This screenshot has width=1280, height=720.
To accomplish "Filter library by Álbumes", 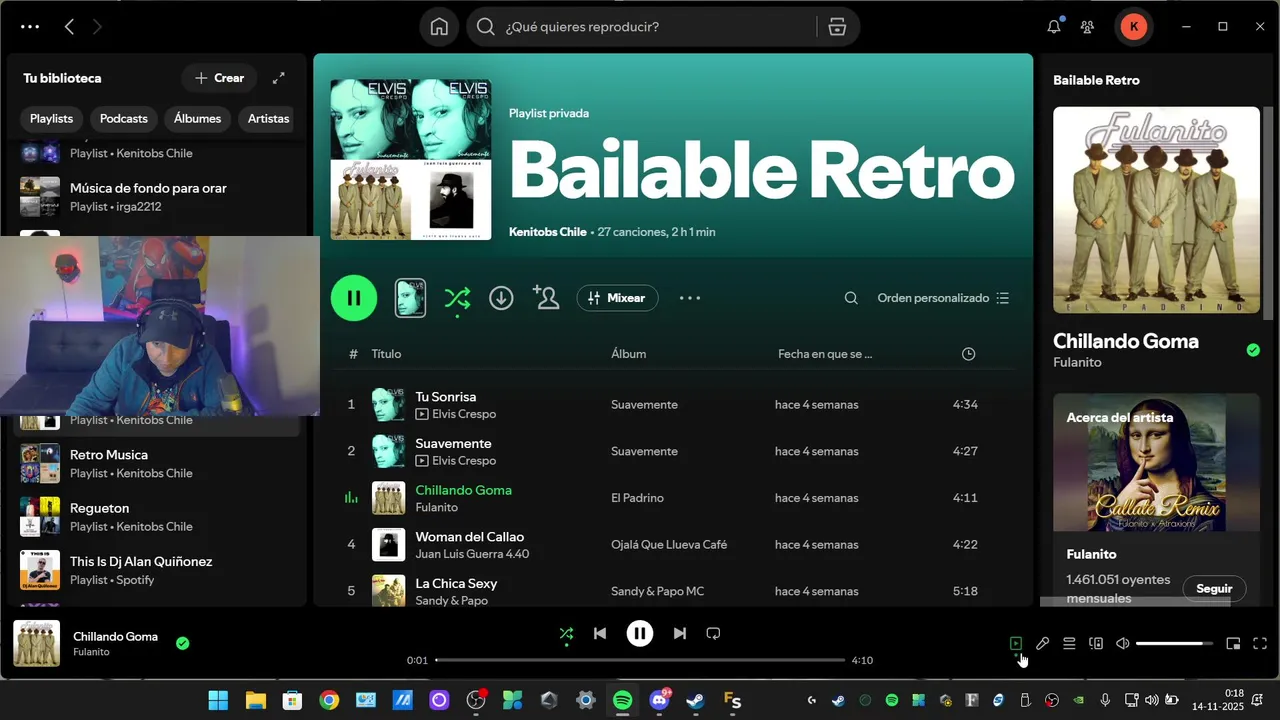I will click(x=197, y=118).
